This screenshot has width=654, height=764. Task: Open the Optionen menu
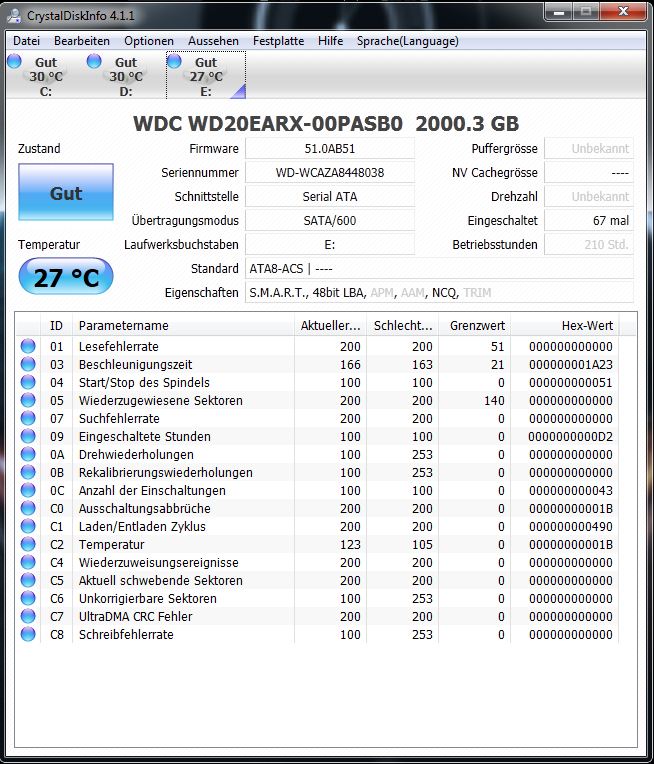[x=149, y=41]
